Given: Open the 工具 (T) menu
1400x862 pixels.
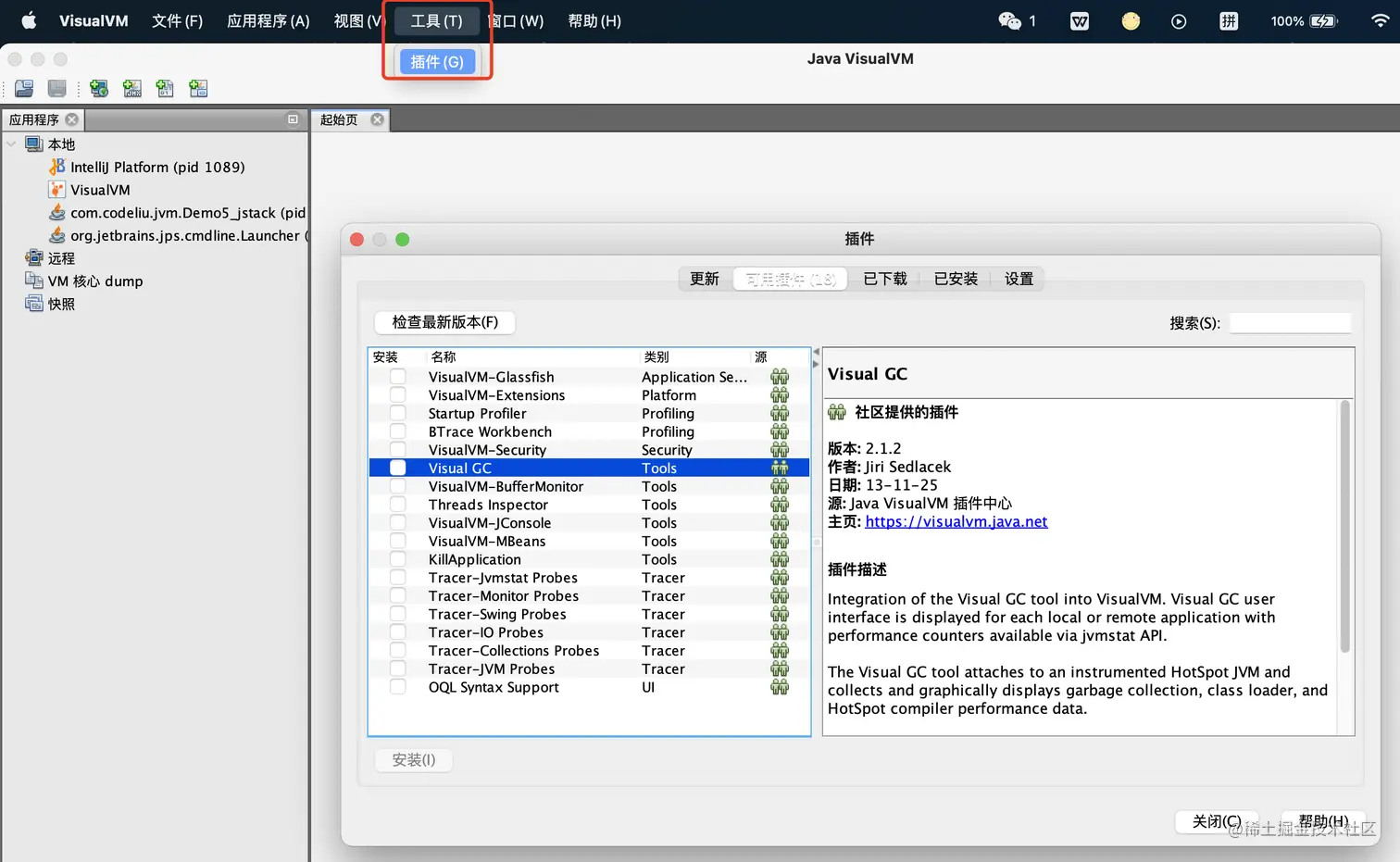Looking at the screenshot, I should pos(436,20).
